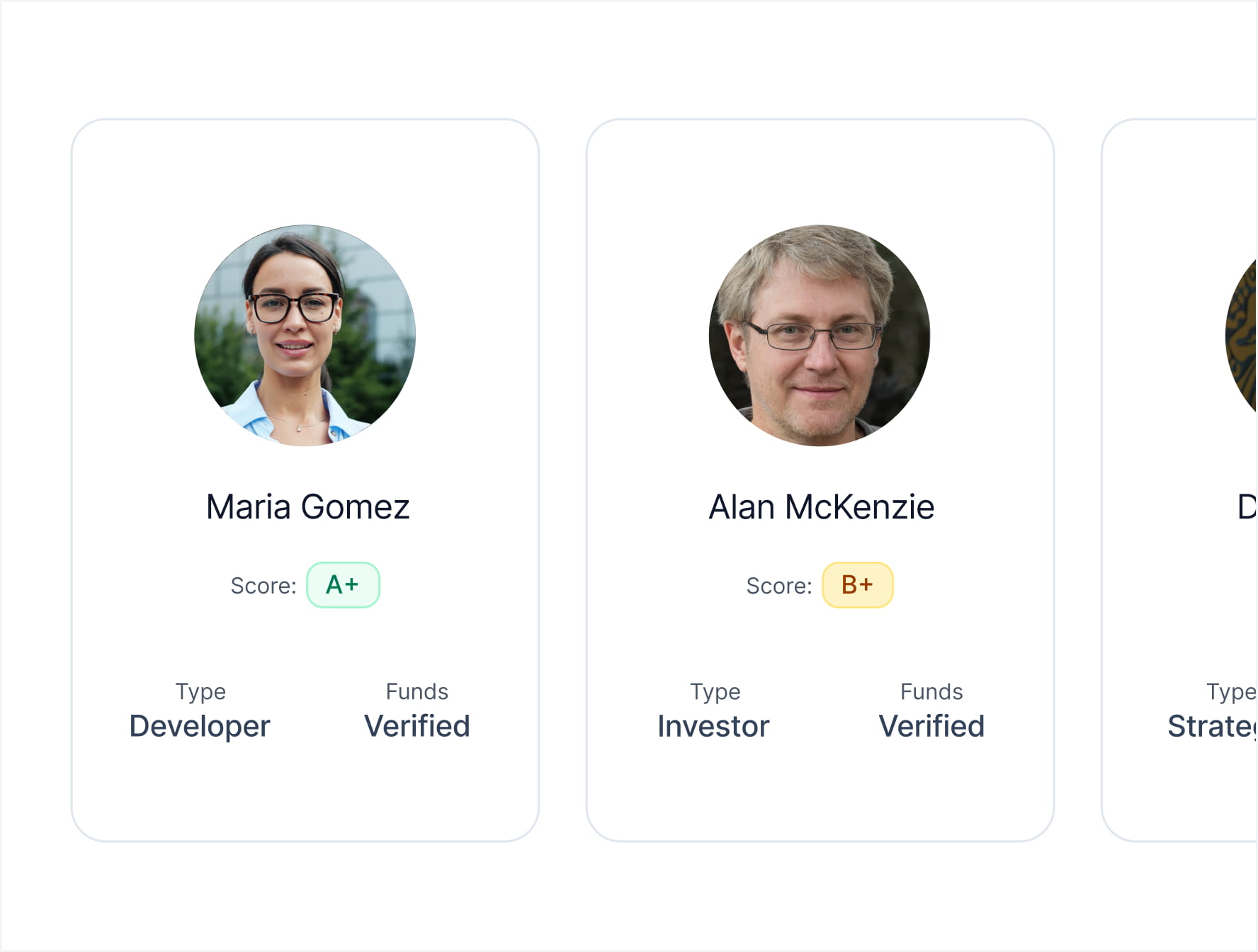Click the cut-off Strategist type value

point(1212,726)
